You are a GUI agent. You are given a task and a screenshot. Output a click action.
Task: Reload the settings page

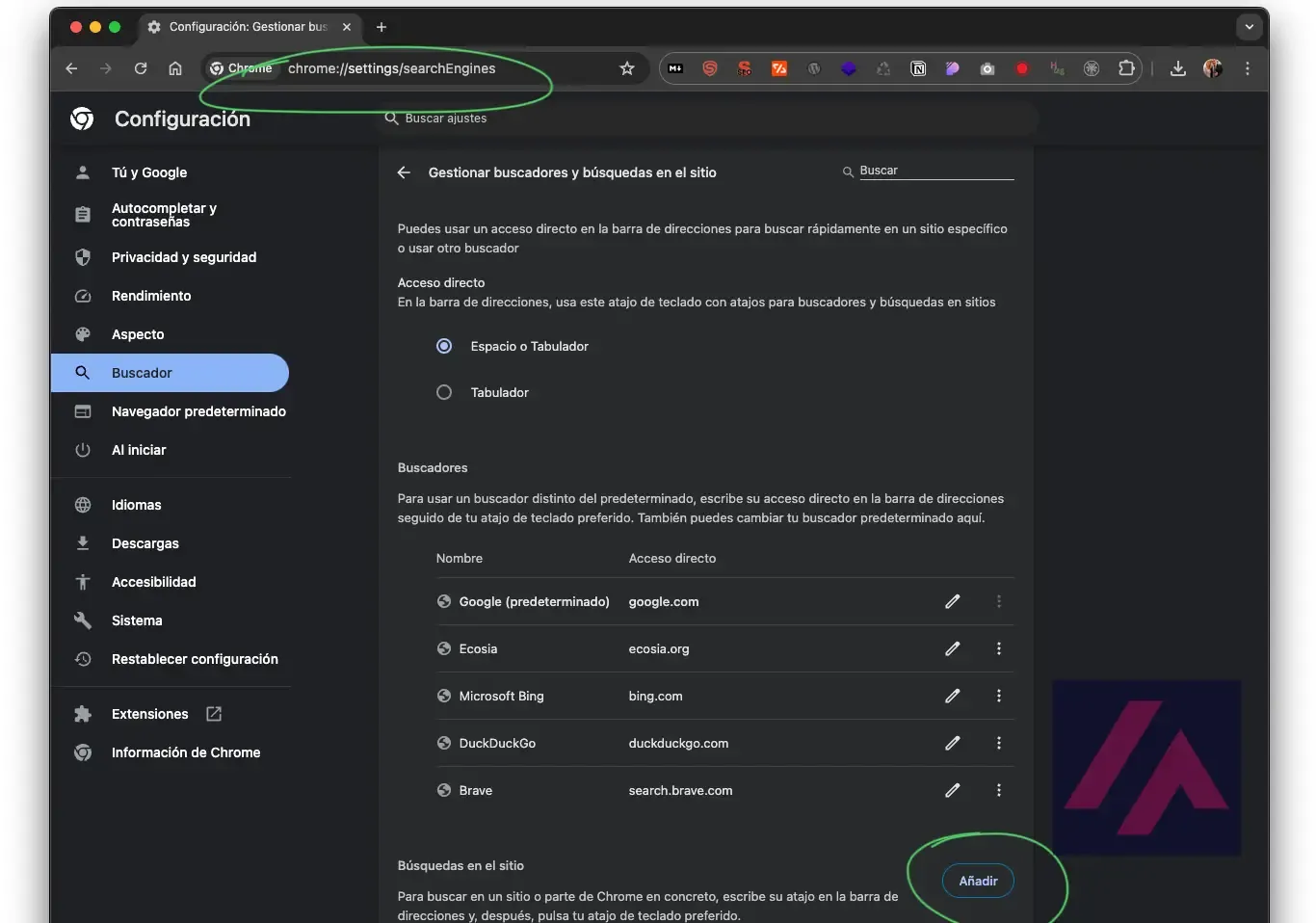point(141,68)
